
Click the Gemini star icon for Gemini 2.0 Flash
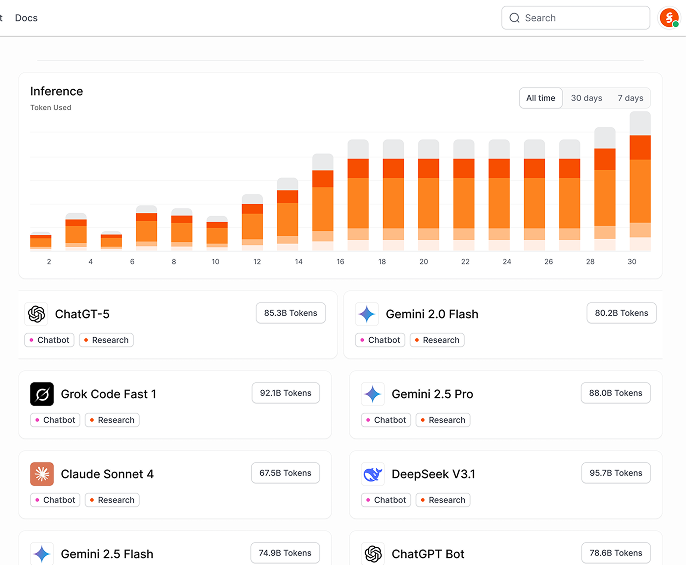coord(367,314)
